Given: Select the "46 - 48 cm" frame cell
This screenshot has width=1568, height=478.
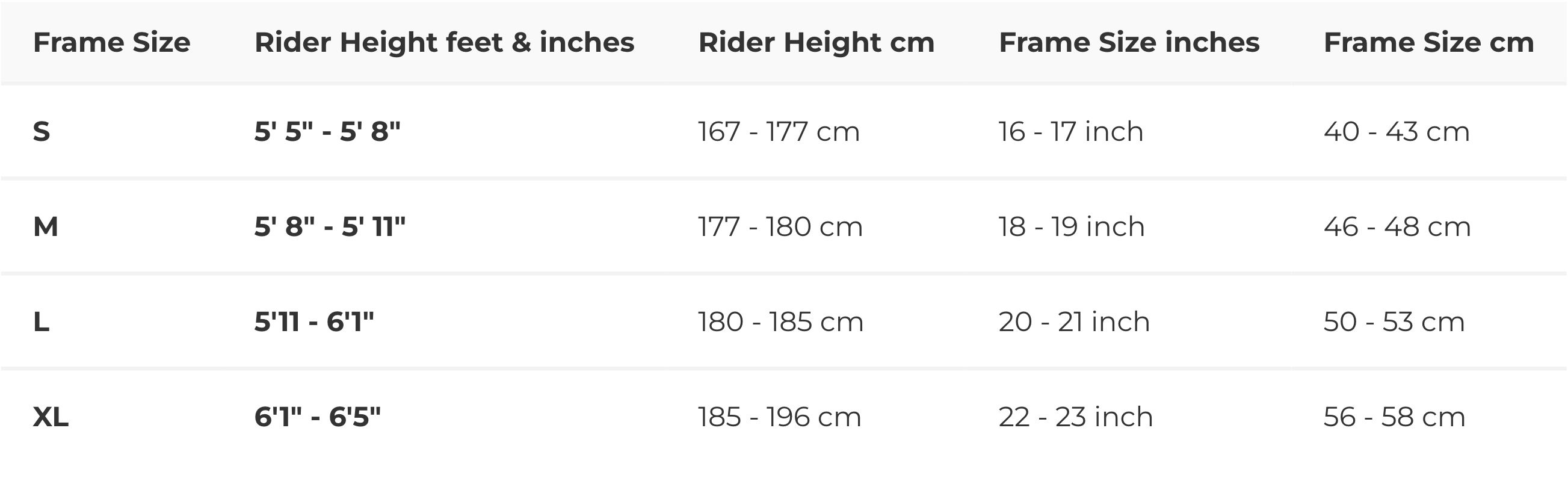Looking at the screenshot, I should pyautogui.click(x=1397, y=226).
